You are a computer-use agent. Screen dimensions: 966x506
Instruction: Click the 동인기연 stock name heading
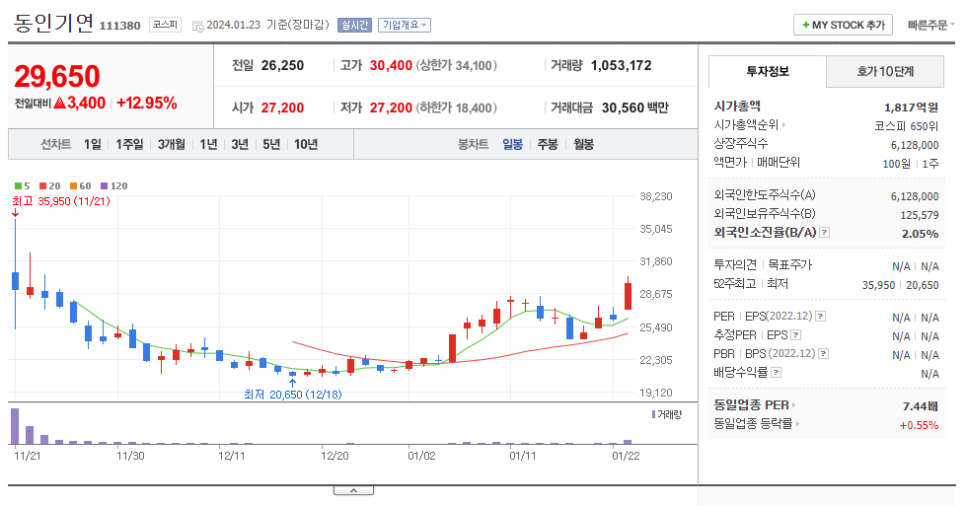[54, 23]
